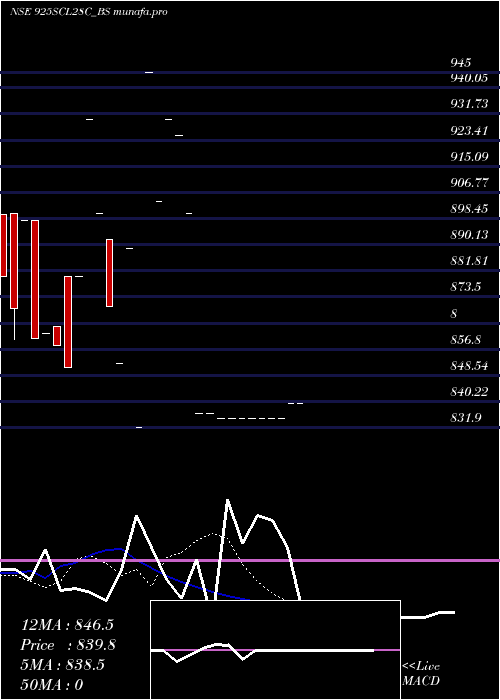Click the 848.54 price level label
This screenshot has height=700, width=500.
click(469, 366)
